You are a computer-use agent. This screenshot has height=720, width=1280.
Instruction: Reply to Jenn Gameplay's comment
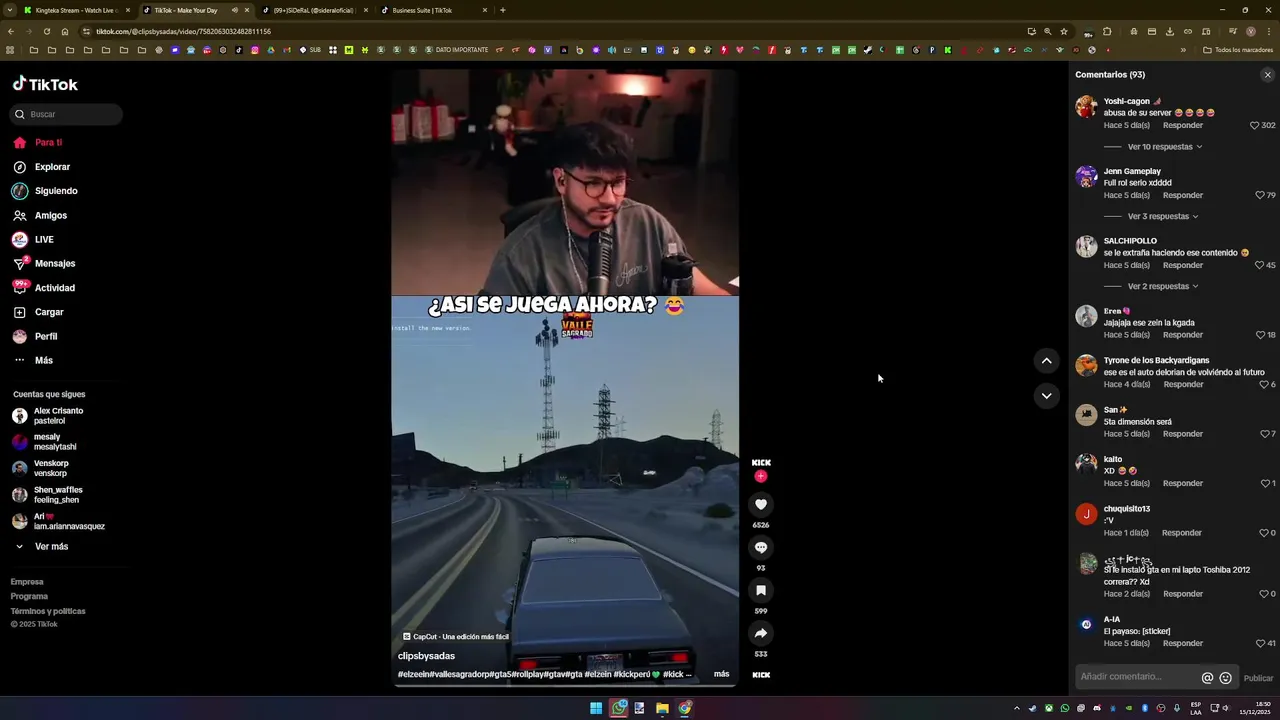tap(1183, 195)
